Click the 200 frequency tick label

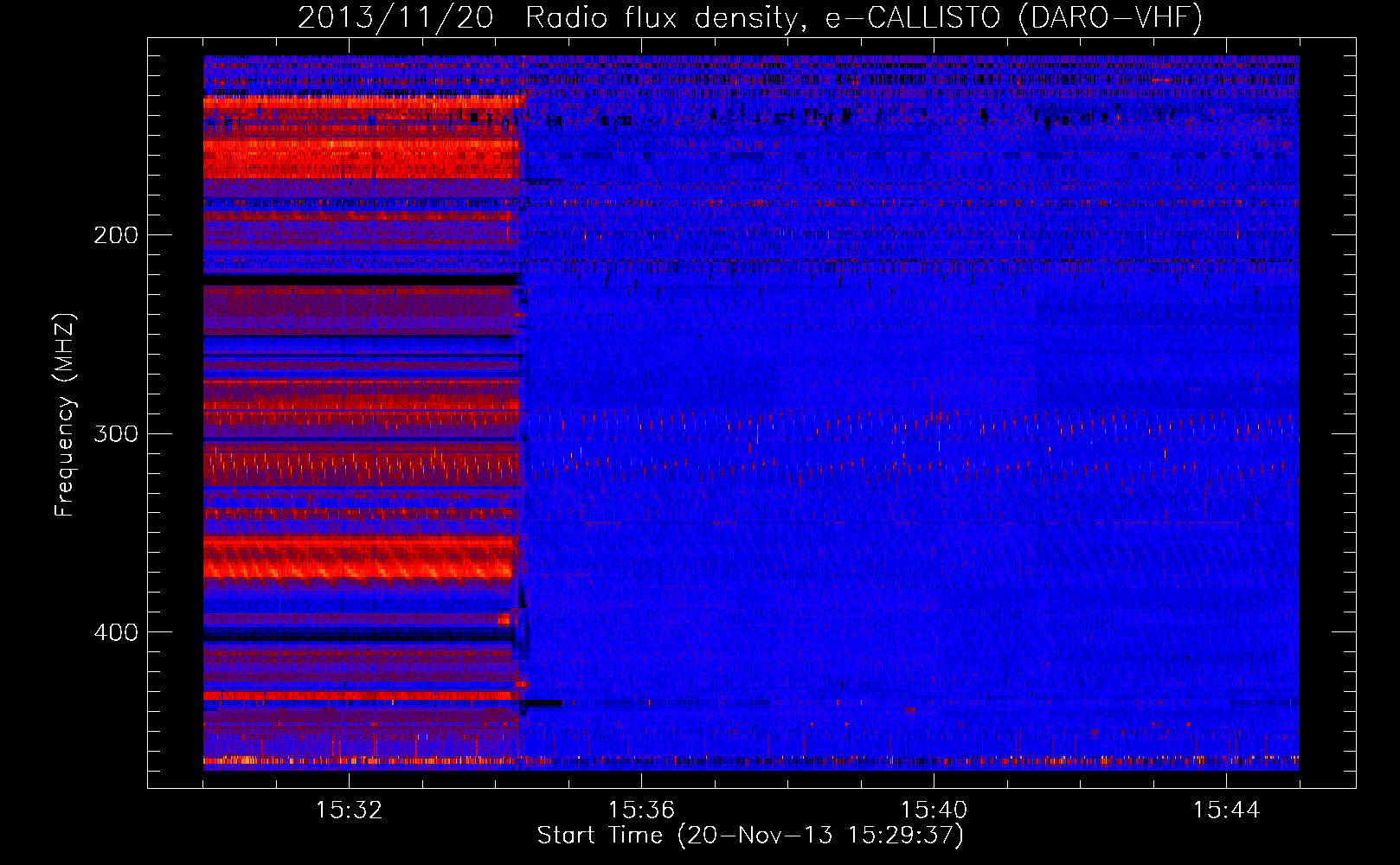(x=116, y=235)
